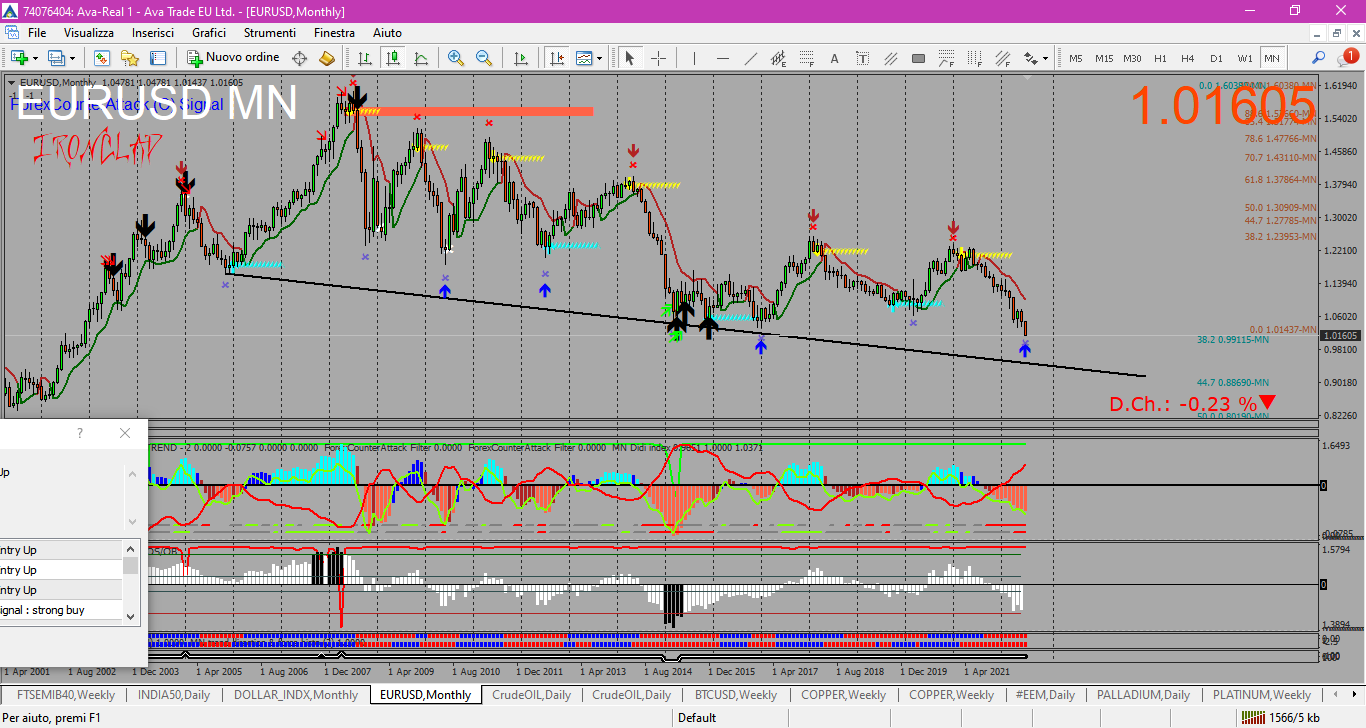1366x728 pixels.
Task: Select the Fibonacci arcs tool
Action: (946, 58)
